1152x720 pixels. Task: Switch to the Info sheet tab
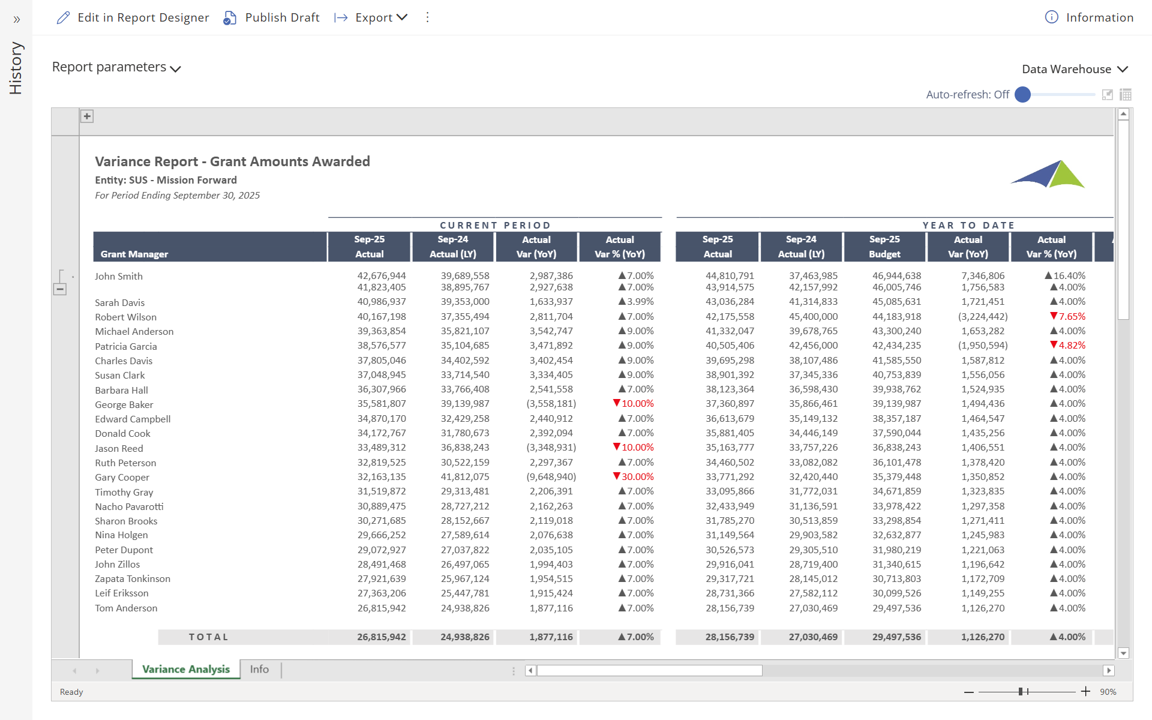tap(259, 669)
